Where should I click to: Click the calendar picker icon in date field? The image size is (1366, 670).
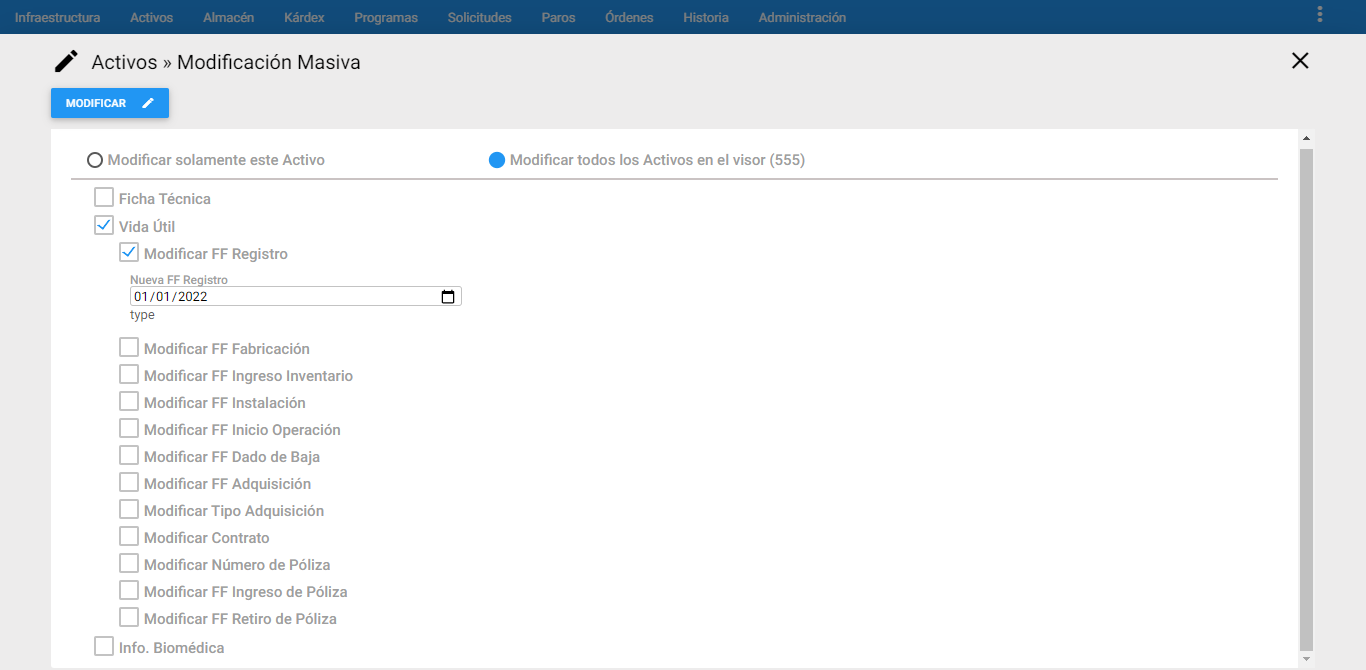click(448, 297)
